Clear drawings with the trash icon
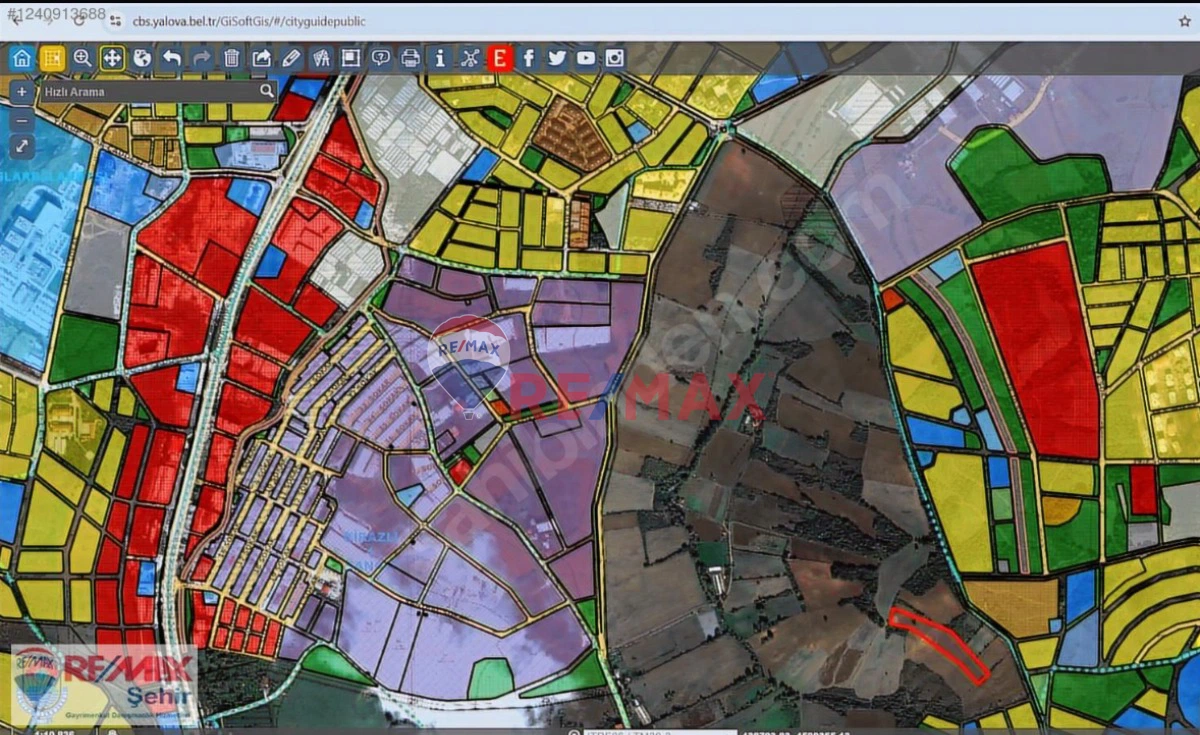Image resolution: width=1200 pixels, height=735 pixels. pos(232,58)
